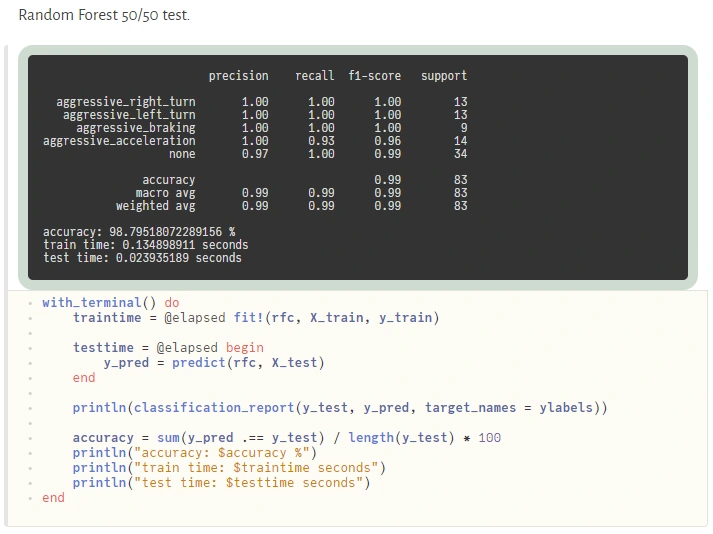Click the 'testtime = @elapsed begin' line
The image size is (713, 534).
point(168,348)
